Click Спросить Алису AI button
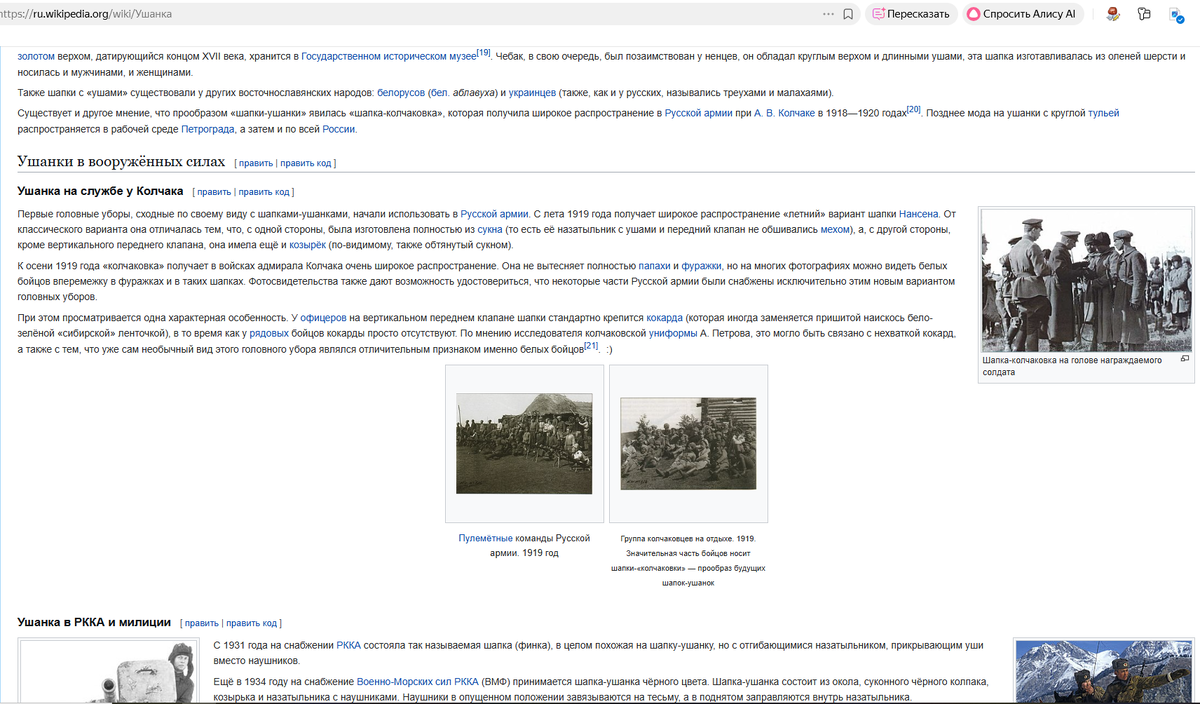Image resolution: width=1200 pixels, height=704 pixels. tap(1024, 14)
